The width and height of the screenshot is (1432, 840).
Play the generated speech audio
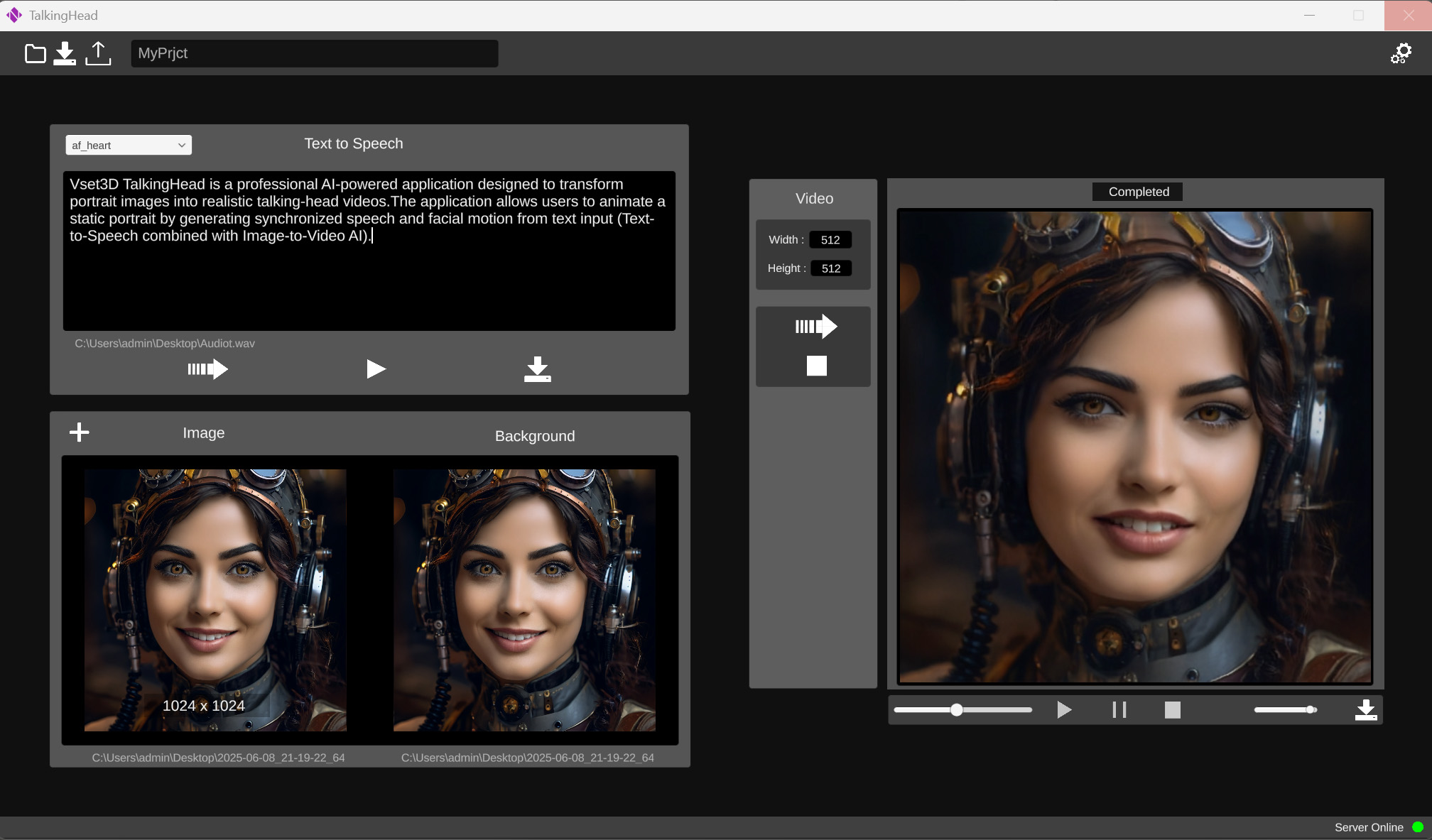[376, 369]
